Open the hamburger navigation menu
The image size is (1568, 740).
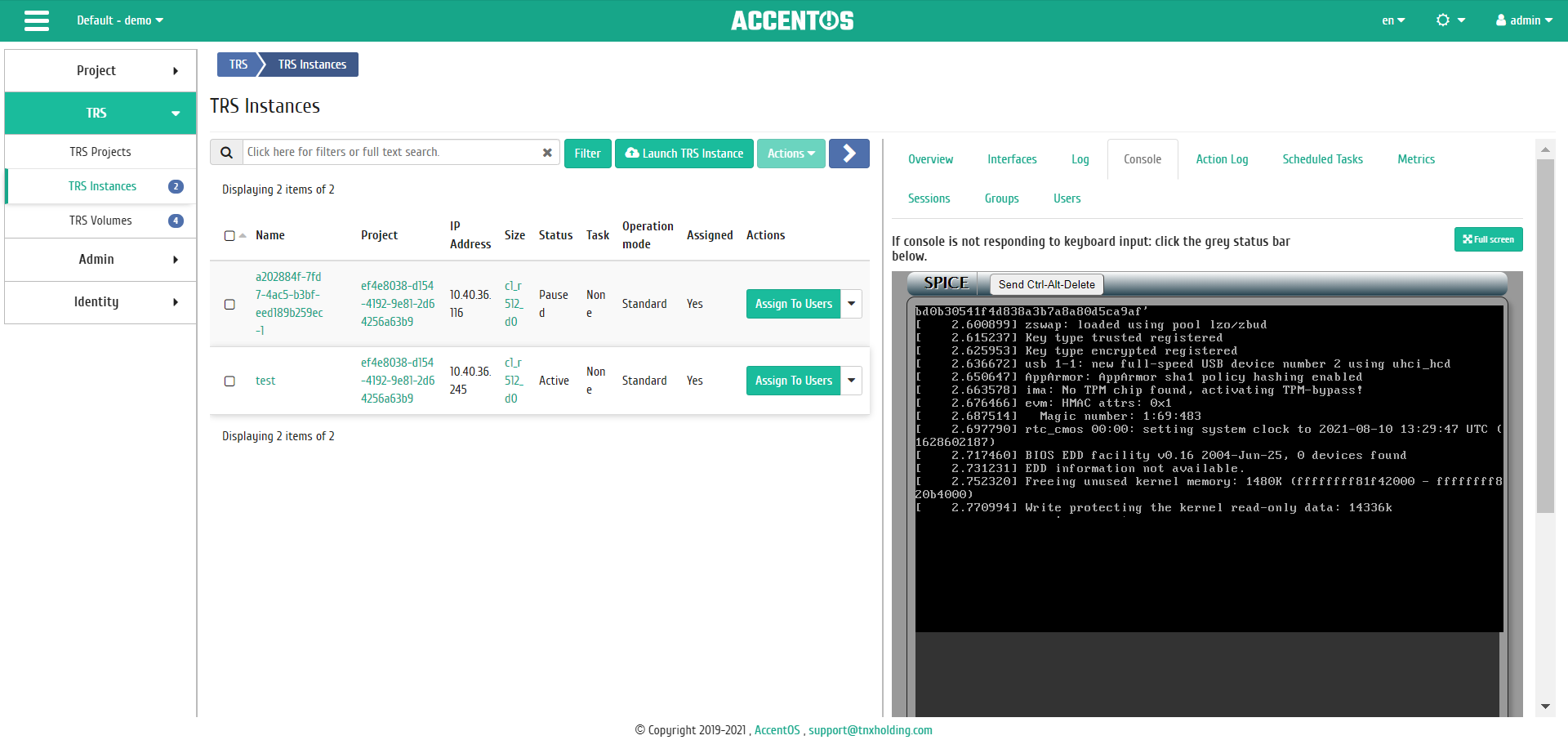pos(37,20)
